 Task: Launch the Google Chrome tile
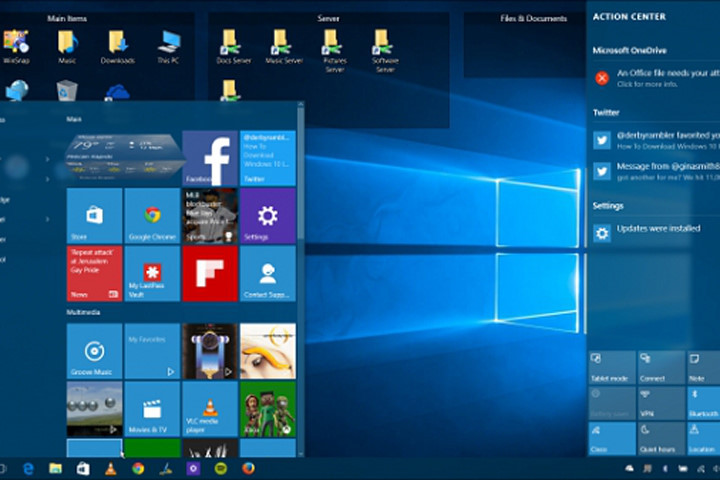point(152,215)
